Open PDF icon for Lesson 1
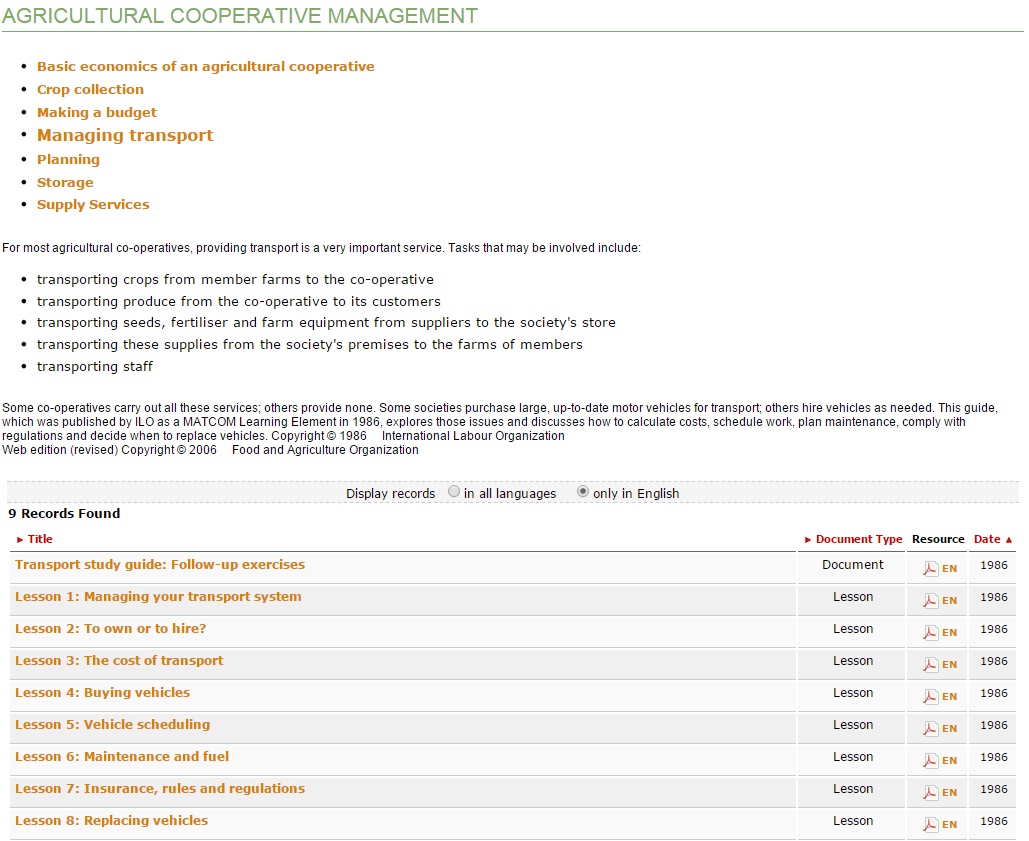This screenshot has height=841, width=1029. (x=930, y=600)
